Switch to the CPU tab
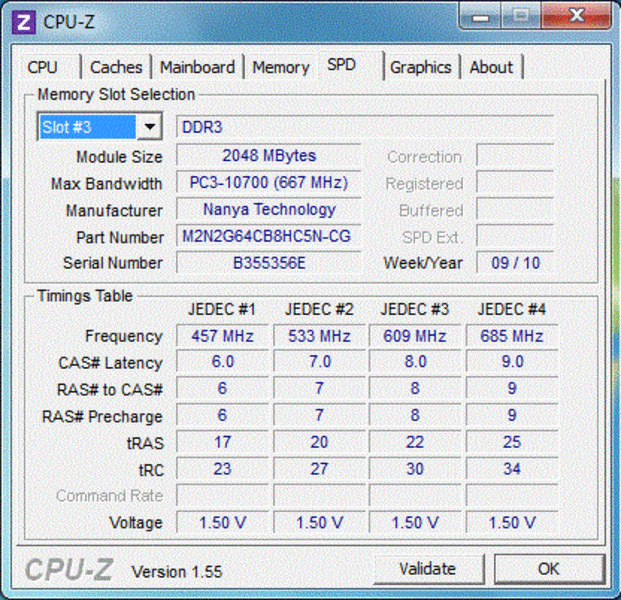The height and width of the screenshot is (600, 621). click(x=43, y=67)
